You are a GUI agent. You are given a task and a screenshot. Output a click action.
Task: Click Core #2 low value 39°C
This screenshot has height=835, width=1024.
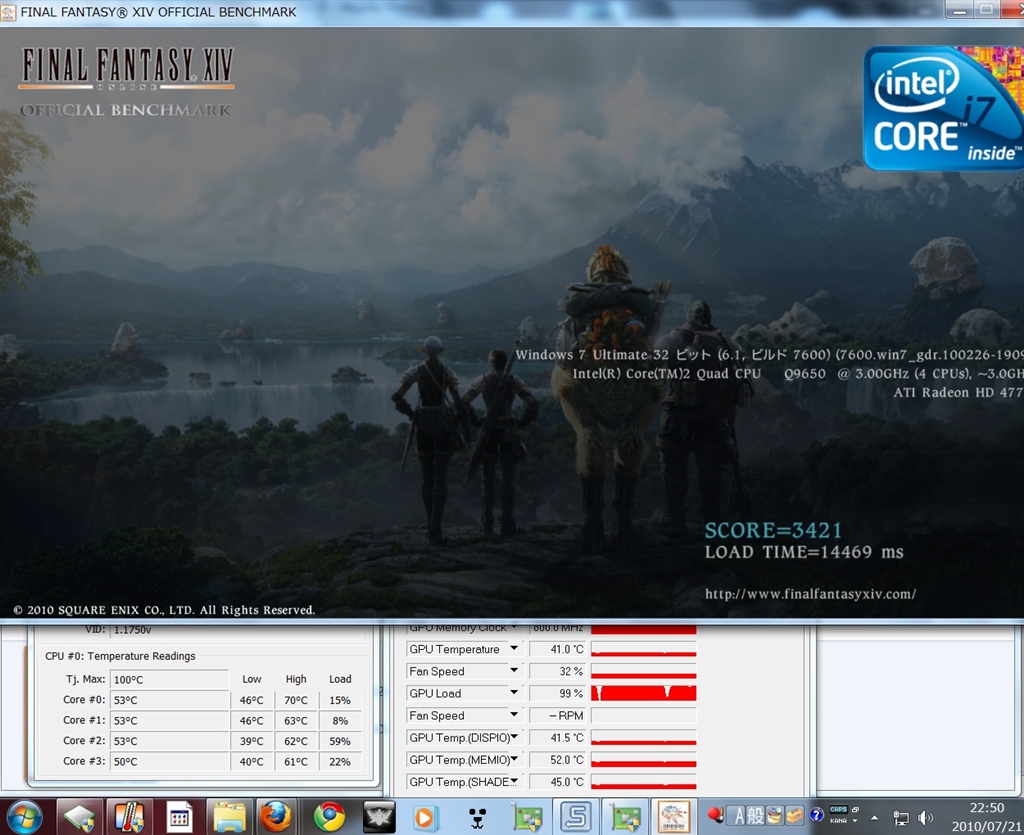[x=251, y=741]
